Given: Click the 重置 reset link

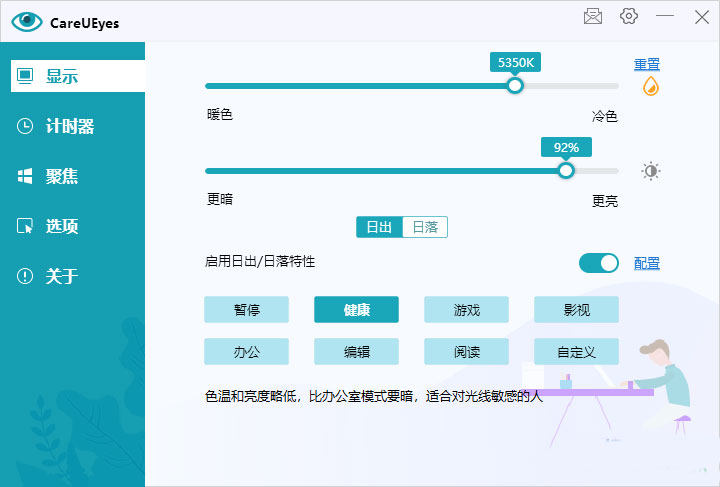Looking at the screenshot, I should point(647,64).
